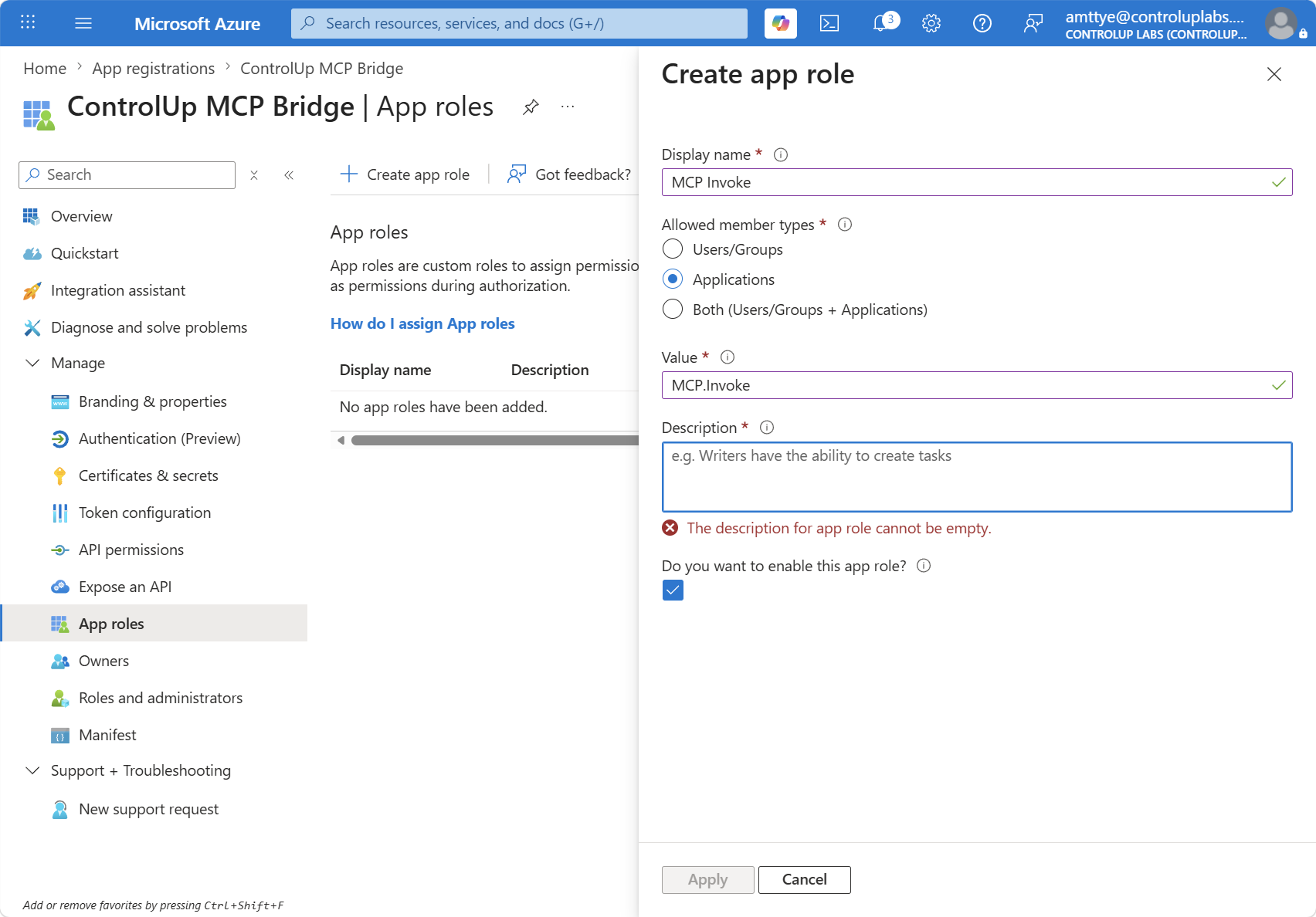Click info icon next to Allowed member types
The width and height of the screenshot is (1316, 917).
click(845, 225)
